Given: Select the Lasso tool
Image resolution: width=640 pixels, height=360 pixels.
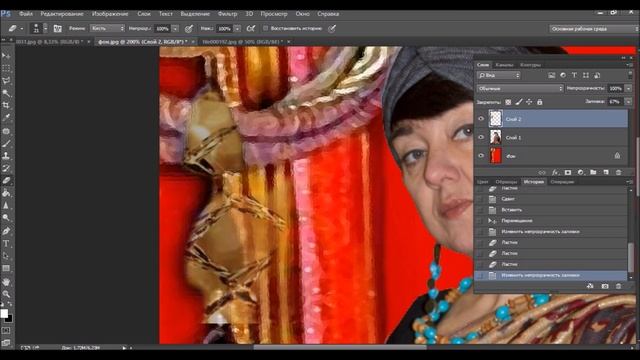Looking at the screenshot, I should pyautogui.click(x=6, y=80).
